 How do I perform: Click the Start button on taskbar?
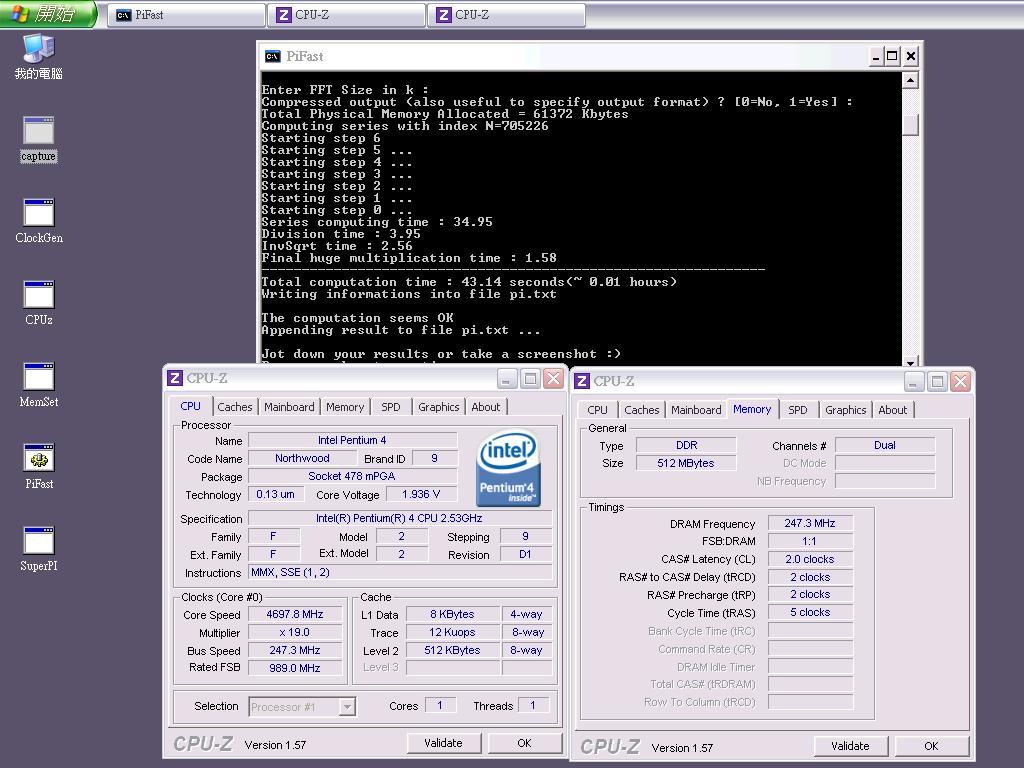point(48,14)
